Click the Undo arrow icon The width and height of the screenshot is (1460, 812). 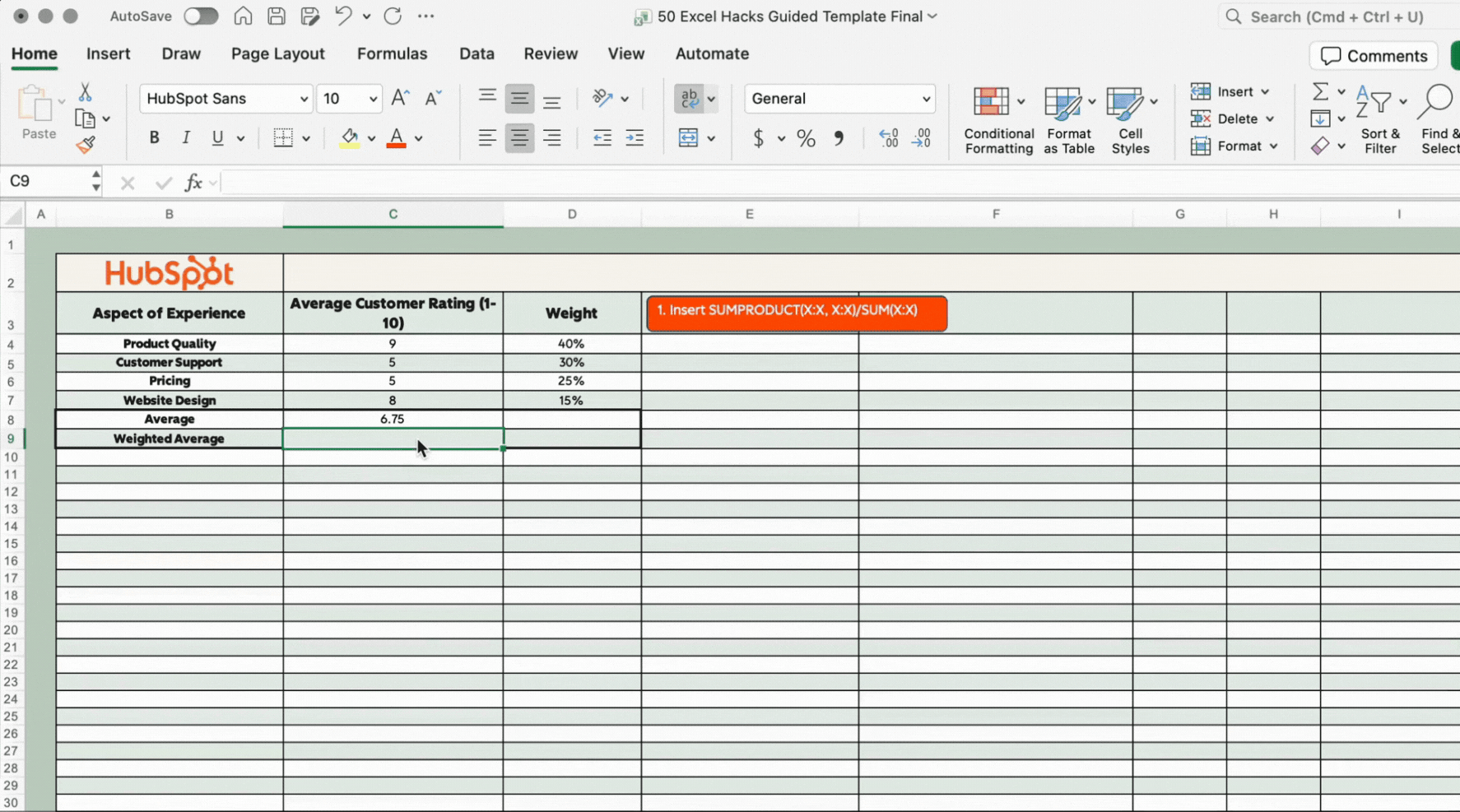[343, 16]
